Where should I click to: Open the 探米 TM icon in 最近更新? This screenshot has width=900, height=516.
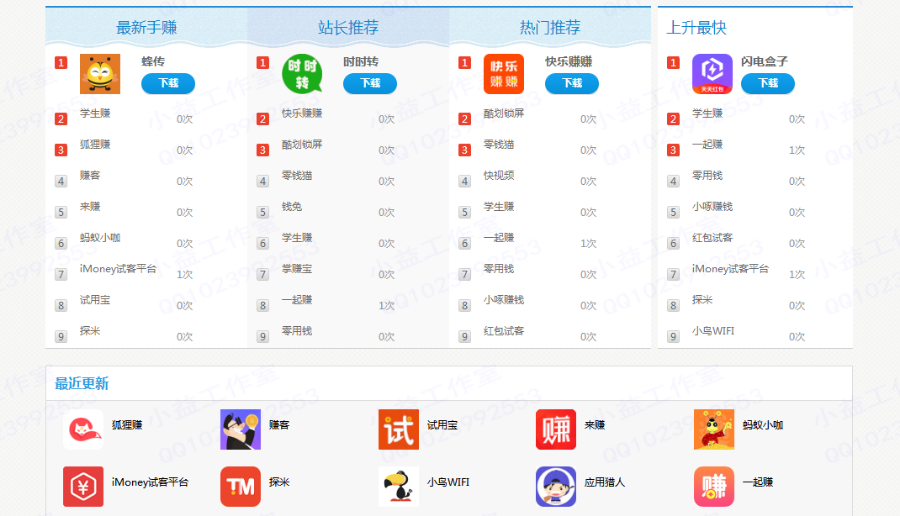click(240, 487)
